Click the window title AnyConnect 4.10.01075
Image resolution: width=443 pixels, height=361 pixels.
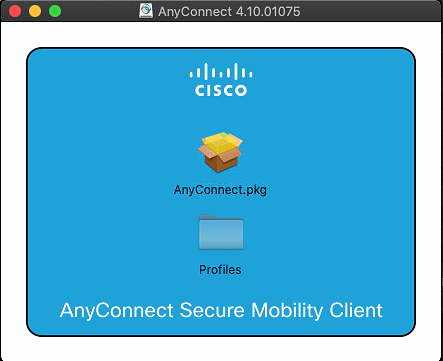click(x=229, y=11)
